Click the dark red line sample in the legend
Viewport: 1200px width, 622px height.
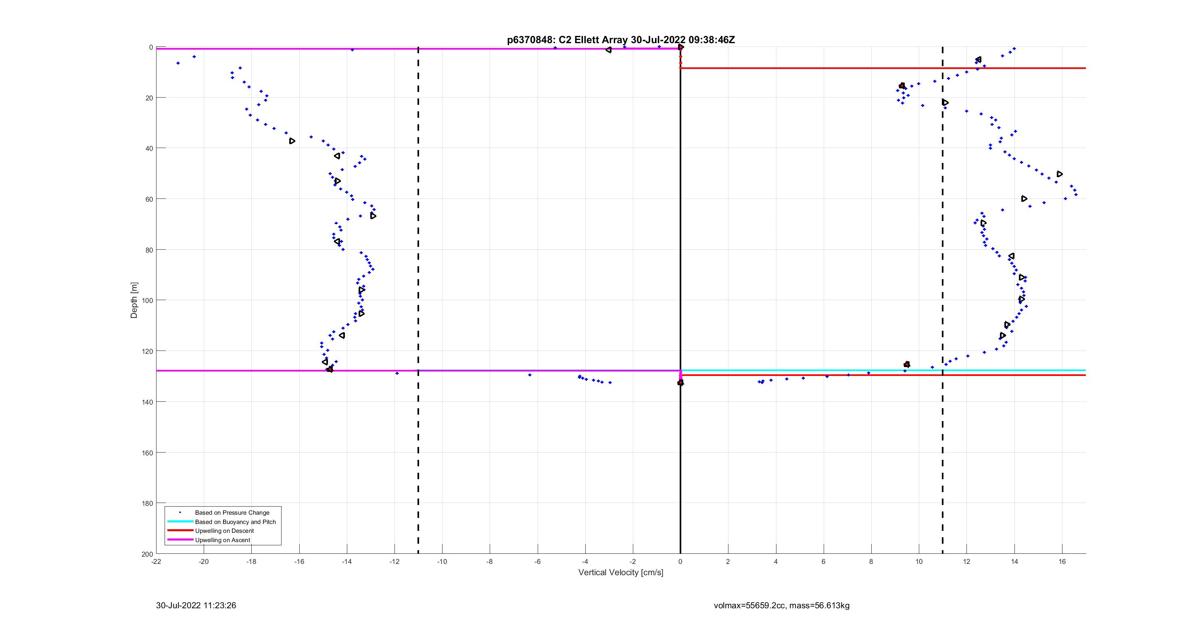tap(179, 531)
